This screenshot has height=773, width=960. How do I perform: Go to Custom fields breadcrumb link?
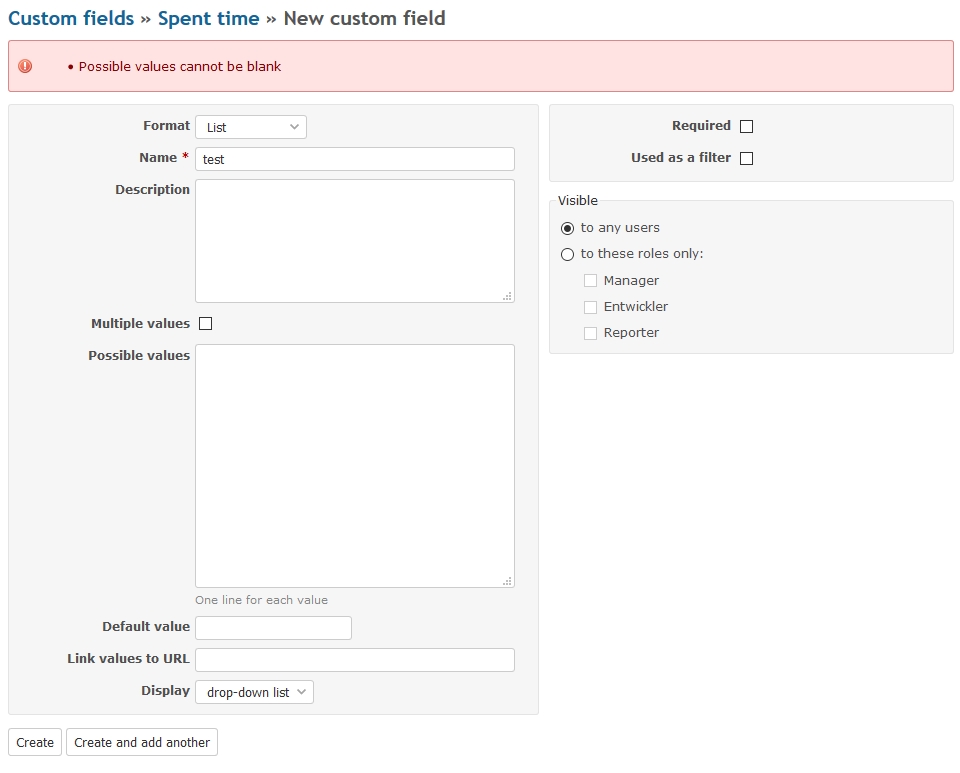[71, 18]
